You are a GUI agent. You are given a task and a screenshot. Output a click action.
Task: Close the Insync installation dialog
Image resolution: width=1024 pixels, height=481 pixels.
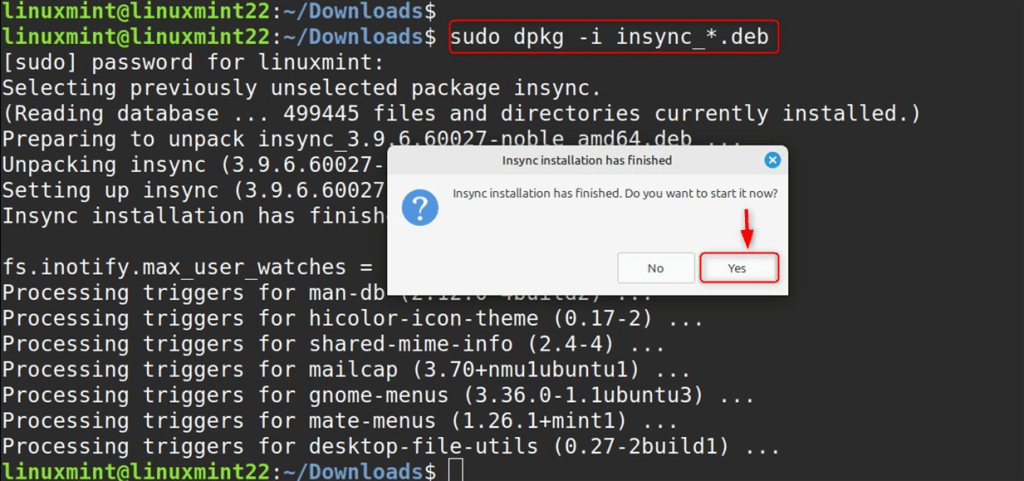(772, 160)
